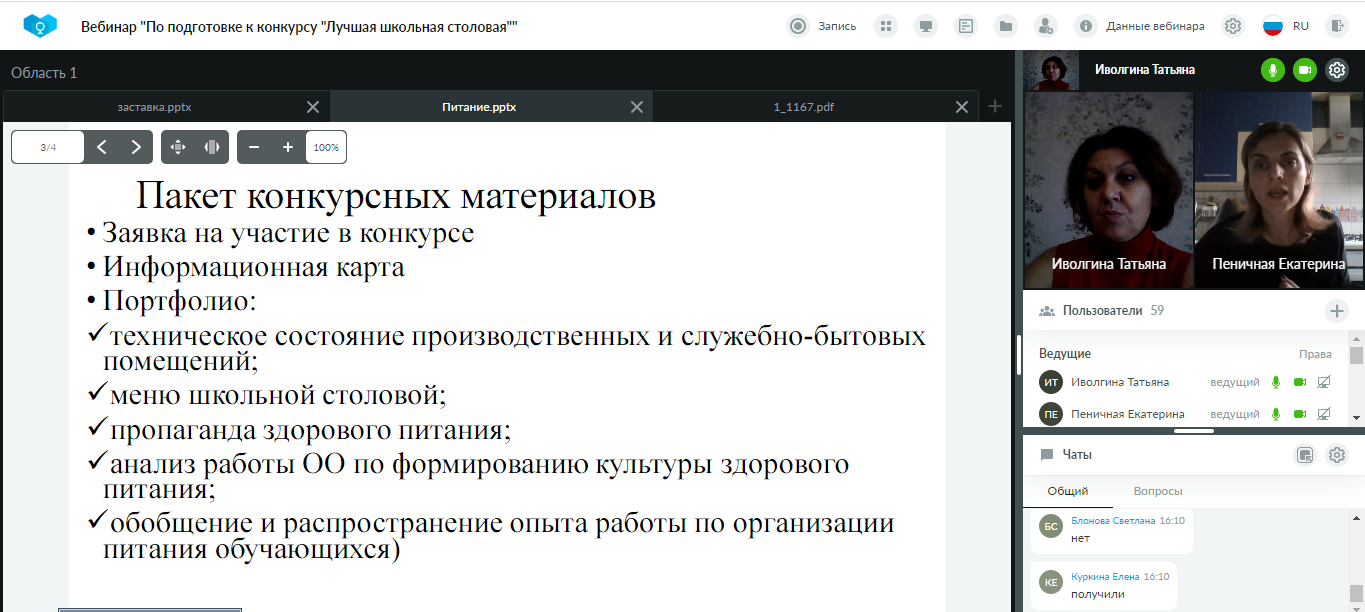This screenshot has height=612, width=1365.
Task: Open the polls form icon
Action: point(966,26)
